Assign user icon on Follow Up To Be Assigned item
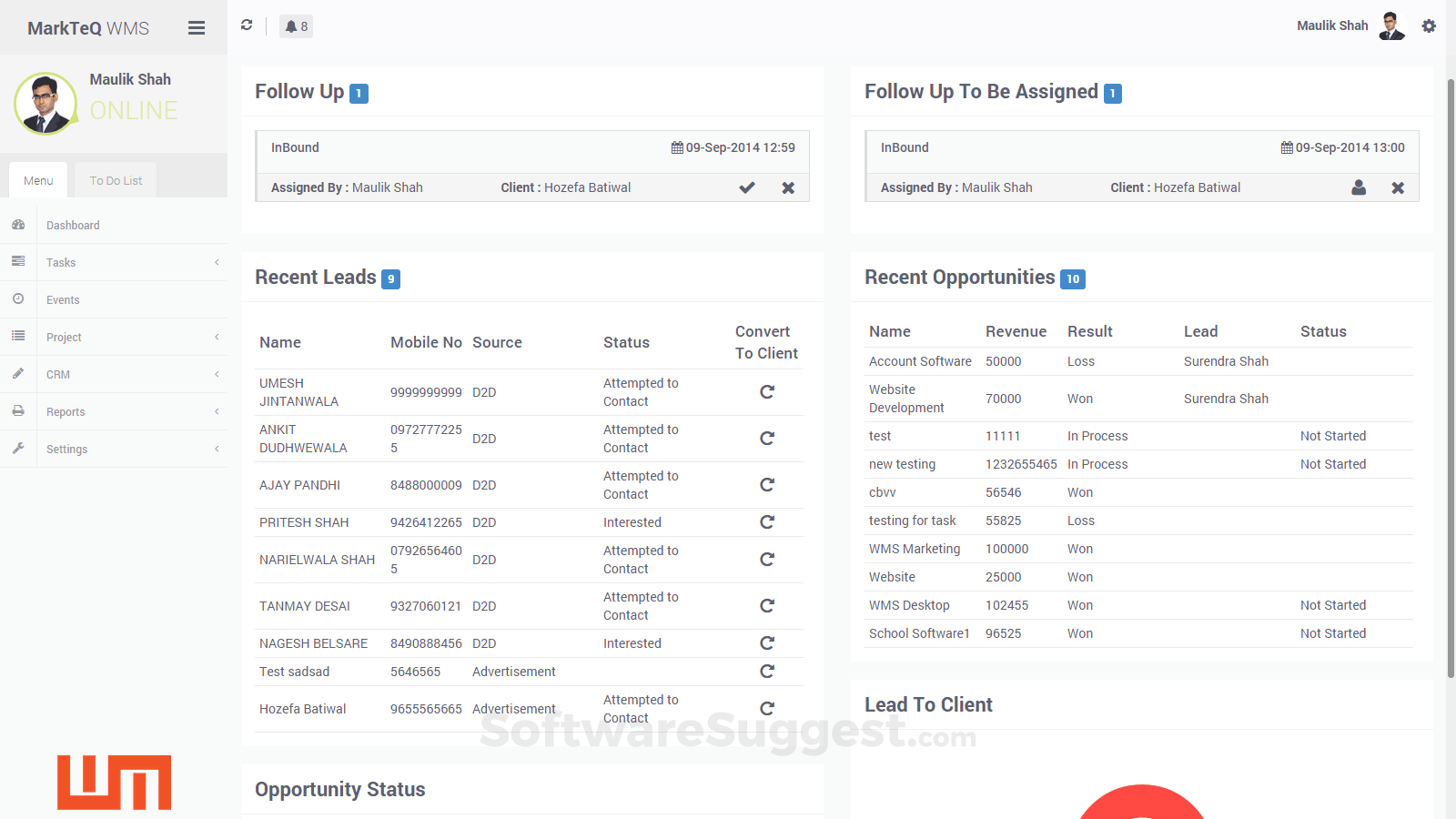This screenshot has height=819, width=1456. point(1359,187)
